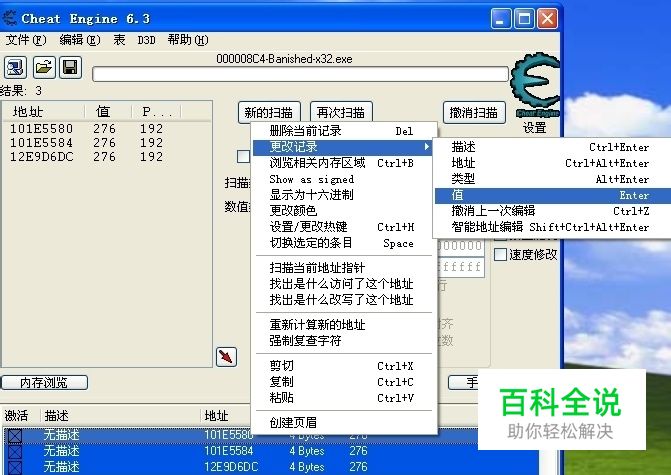Select 删除当前记录 from context menu
This screenshot has height=475, width=671.
click(344, 131)
